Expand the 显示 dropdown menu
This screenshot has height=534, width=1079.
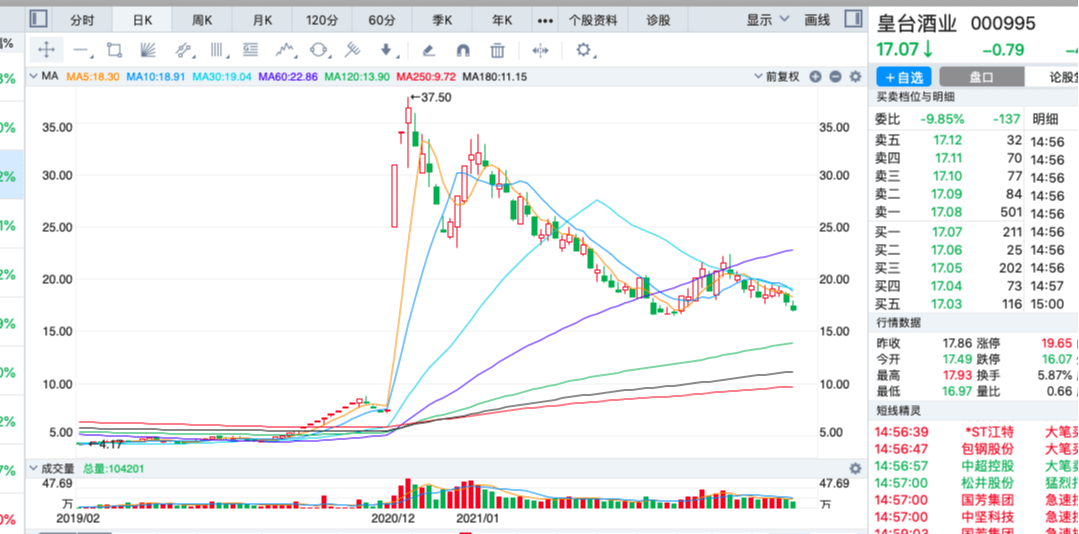765,20
